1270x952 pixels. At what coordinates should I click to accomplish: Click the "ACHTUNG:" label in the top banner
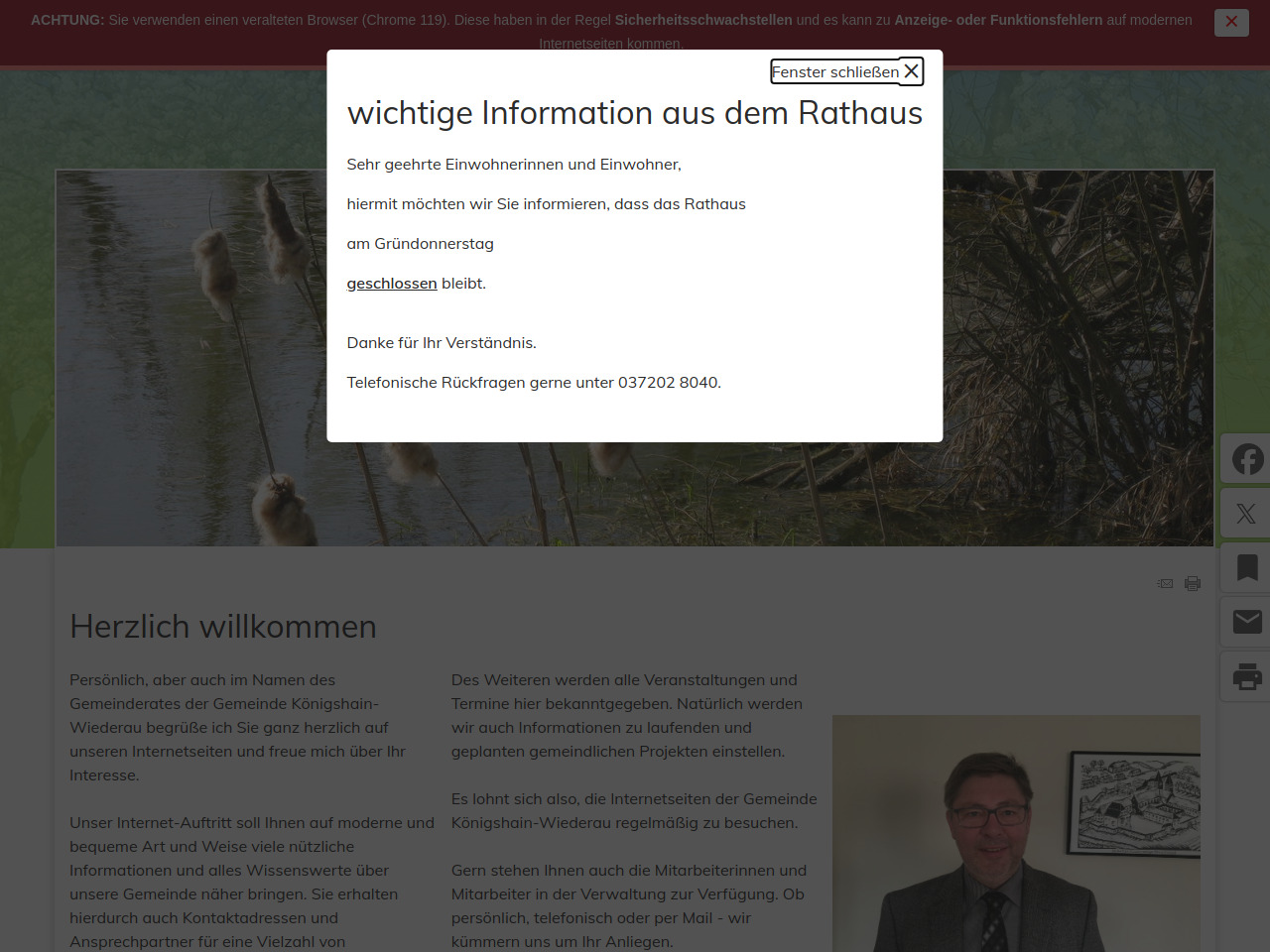pos(67,20)
